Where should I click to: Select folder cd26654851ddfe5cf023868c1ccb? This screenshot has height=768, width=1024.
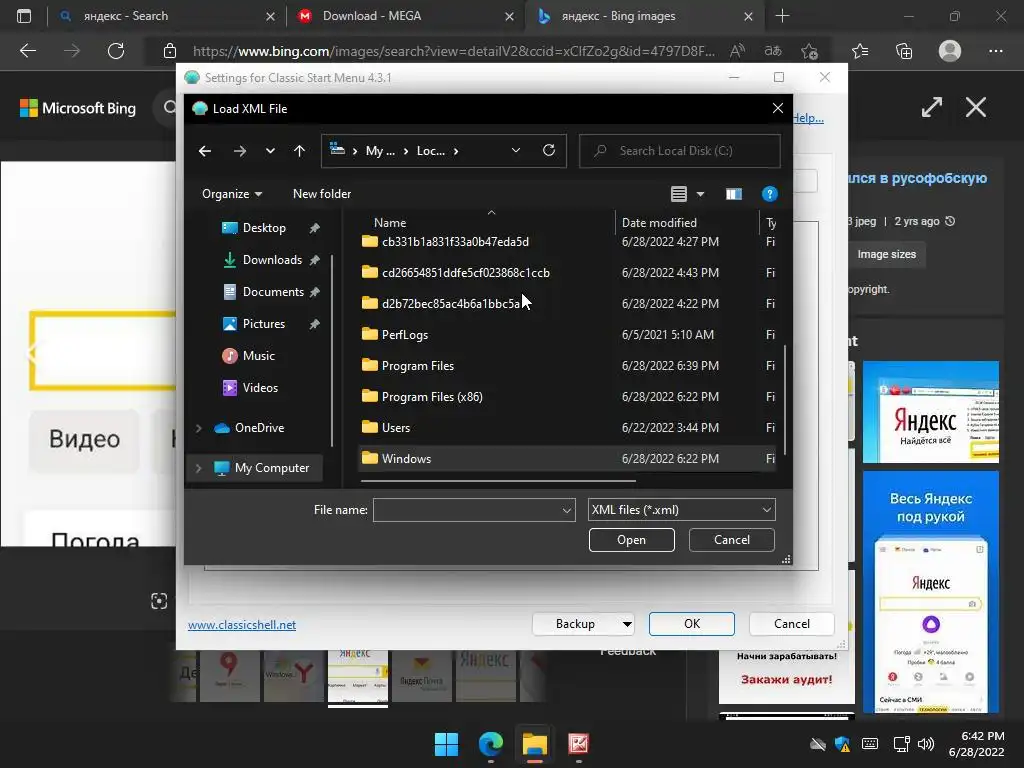(x=466, y=272)
